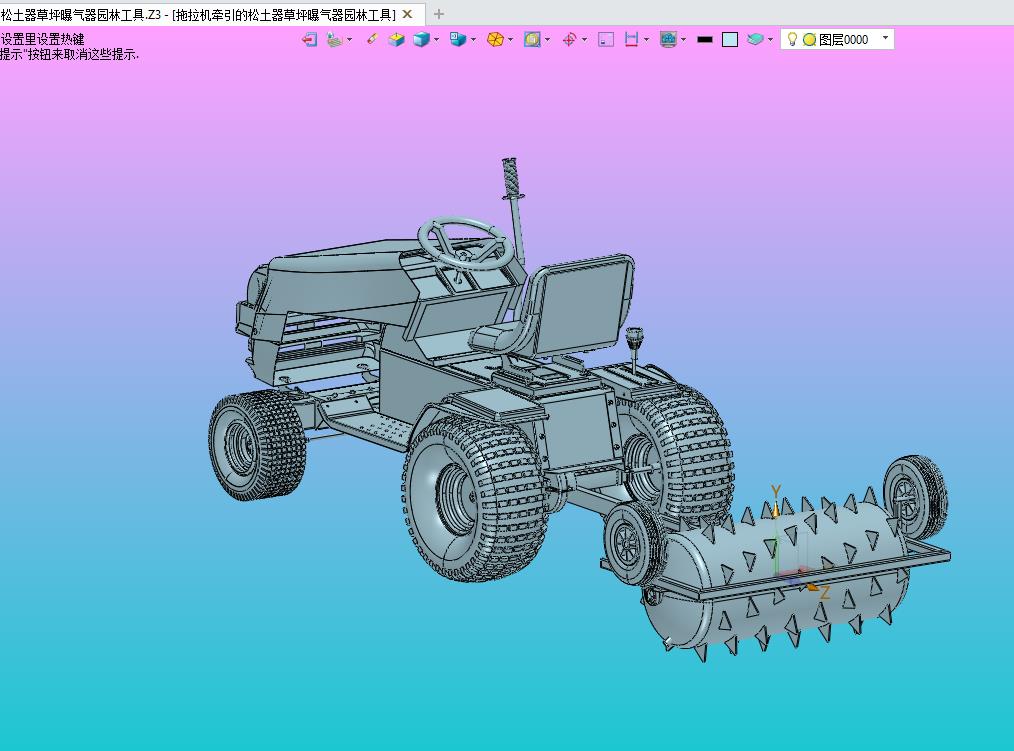The image size is (1014, 751).
Task: Click the shaded blue cube display icon
Action: pos(421,39)
